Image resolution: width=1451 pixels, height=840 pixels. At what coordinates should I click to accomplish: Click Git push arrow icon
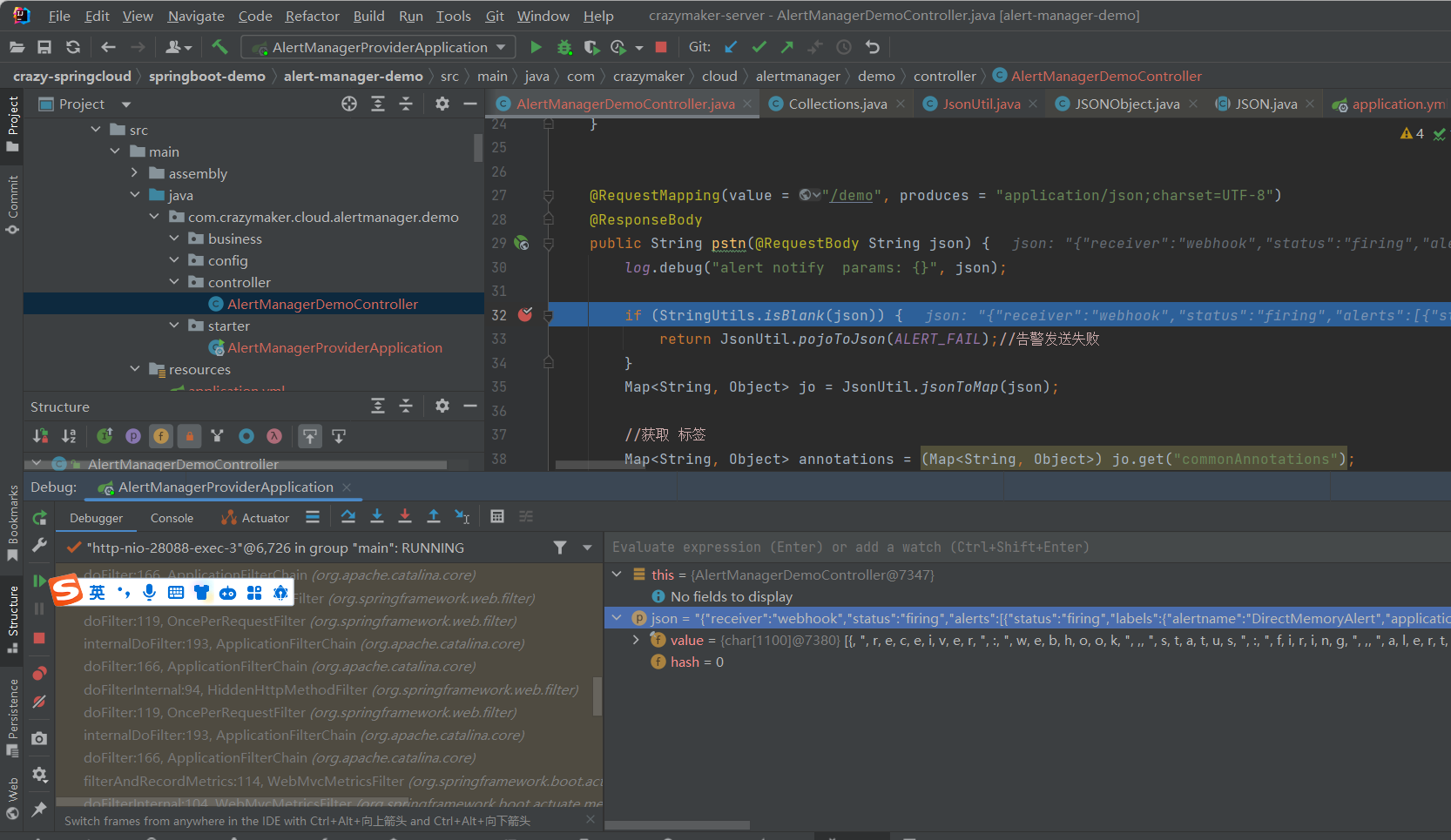pos(787,47)
